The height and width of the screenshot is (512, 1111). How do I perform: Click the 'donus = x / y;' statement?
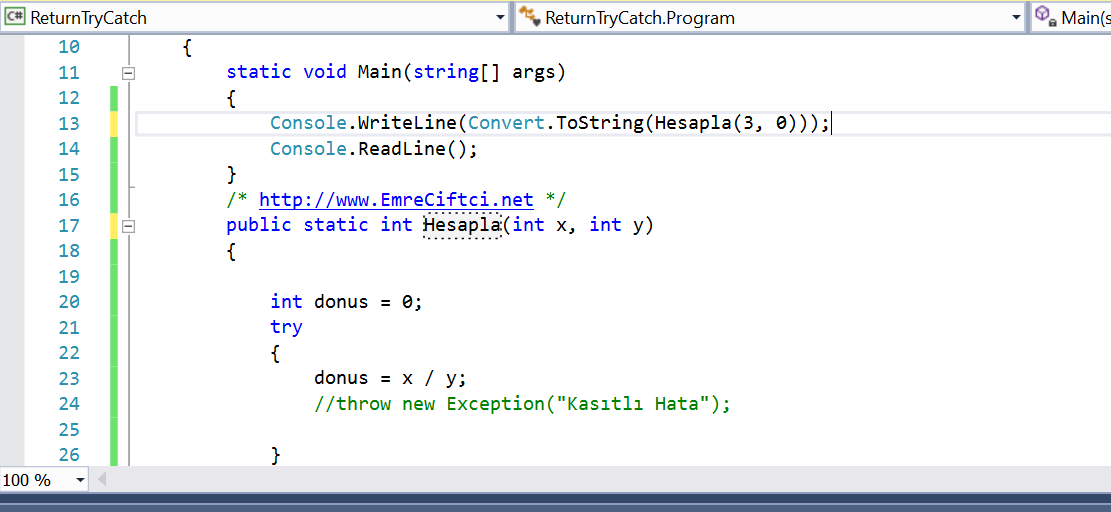(390, 378)
